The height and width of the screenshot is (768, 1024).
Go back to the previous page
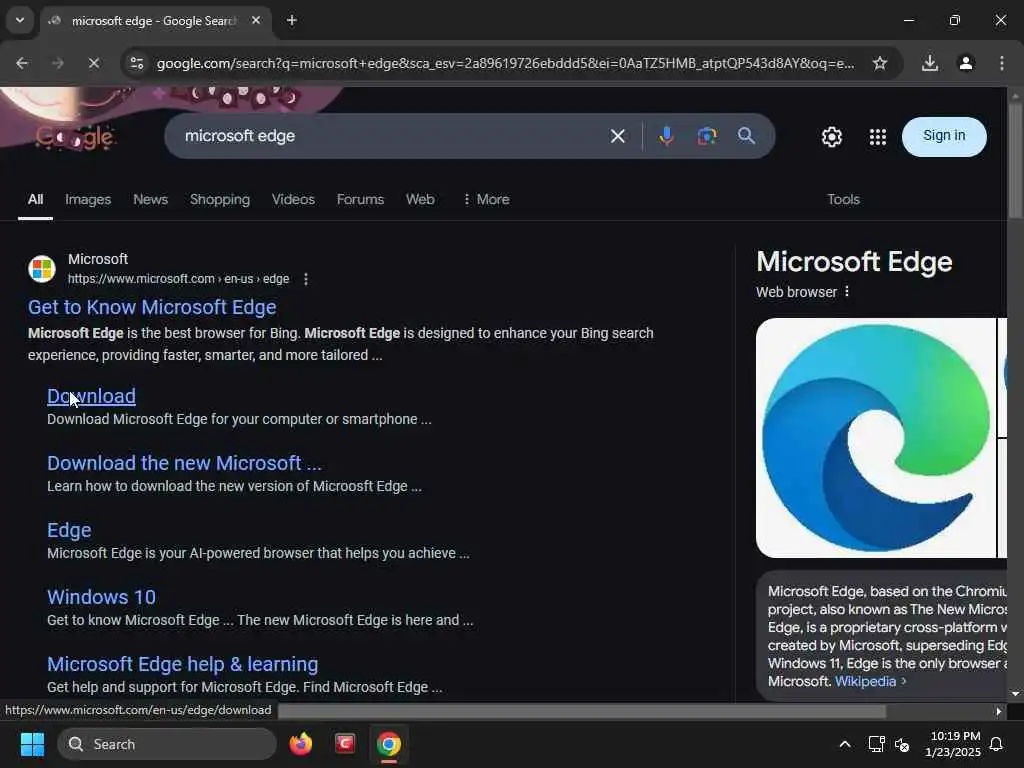coord(22,63)
